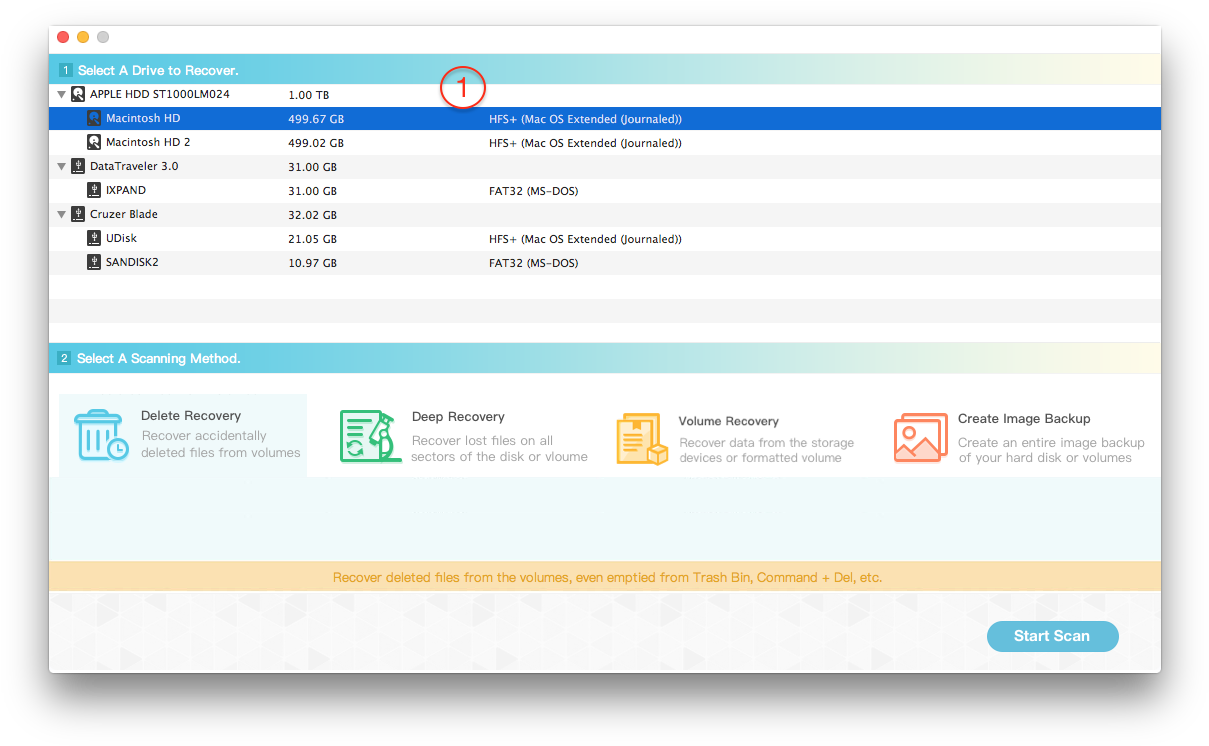Select the APPLE HDD ST1000LM024 drive name

click(160, 94)
